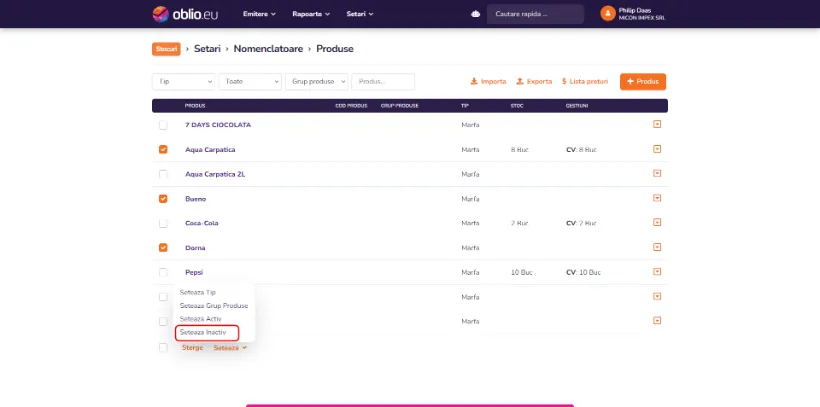
Task: Tick the Pepsi checkbox
Action: coord(163,273)
